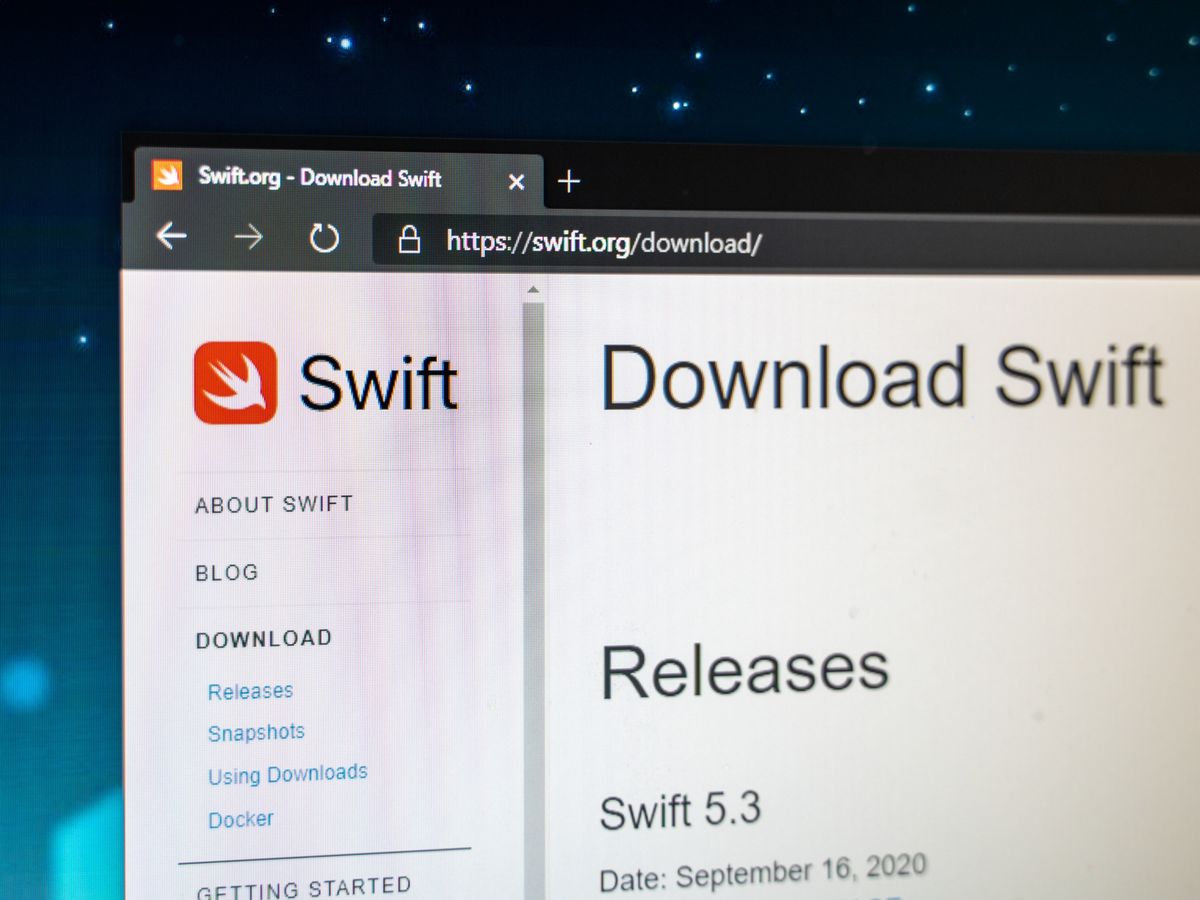This screenshot has height=900, width=1200.
Task: Open the Releases link
Action: click(250, 690)
